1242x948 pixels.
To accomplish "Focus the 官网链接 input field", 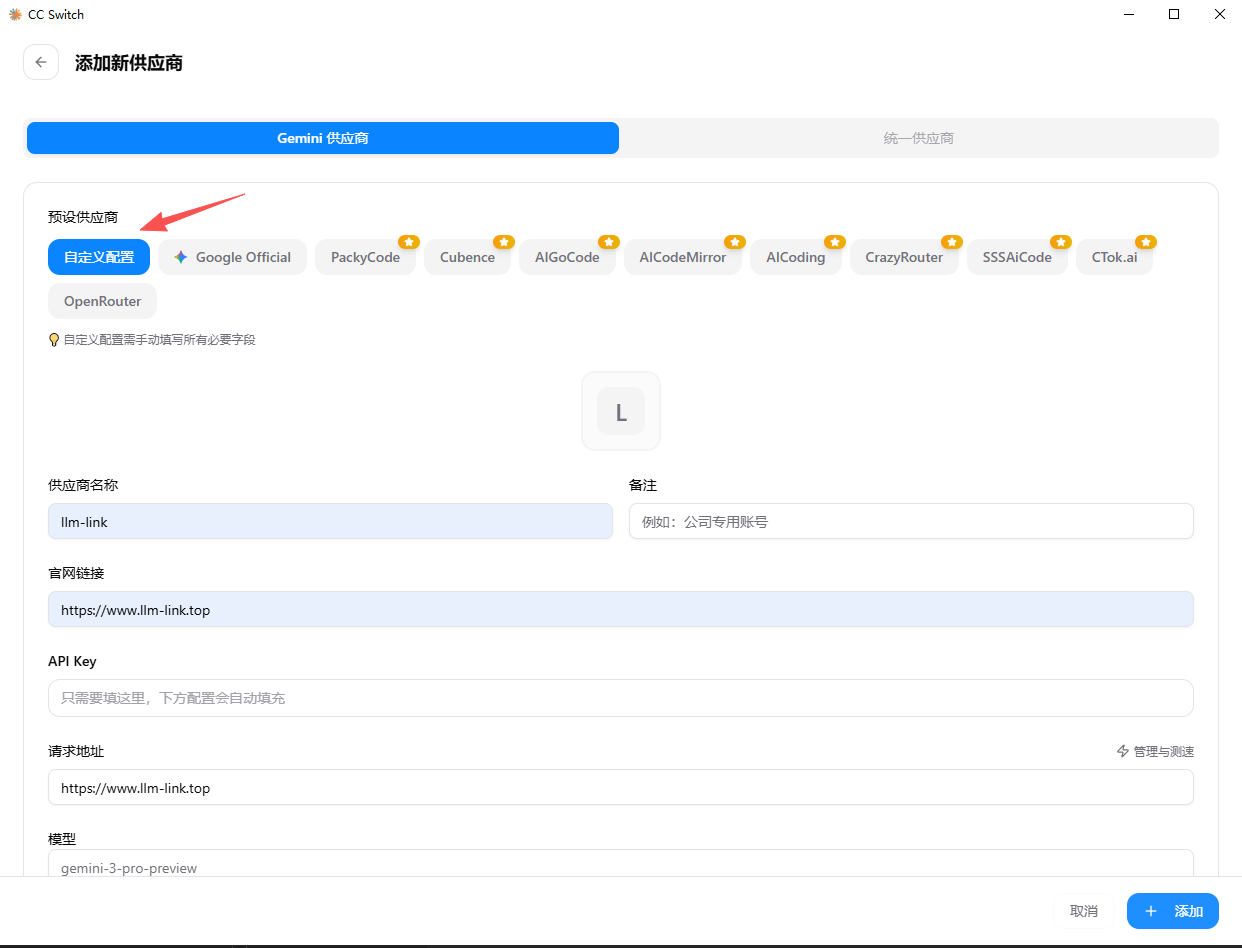I will pos(621,609).
